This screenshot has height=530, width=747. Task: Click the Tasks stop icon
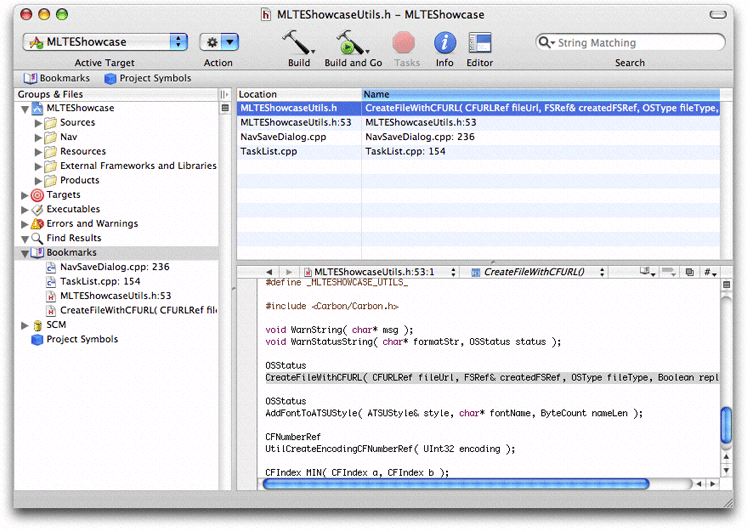(x=404, y=42)
